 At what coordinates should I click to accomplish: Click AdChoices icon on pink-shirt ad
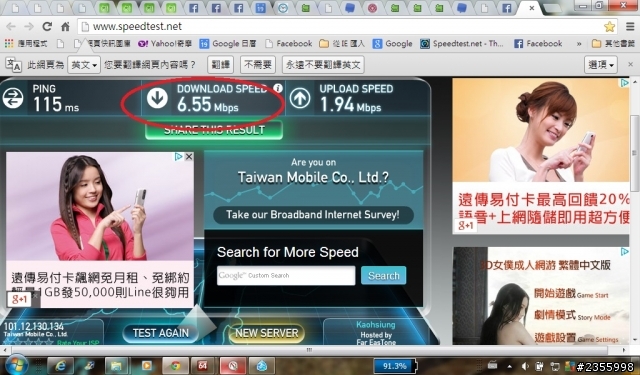(x=179, y=157)
